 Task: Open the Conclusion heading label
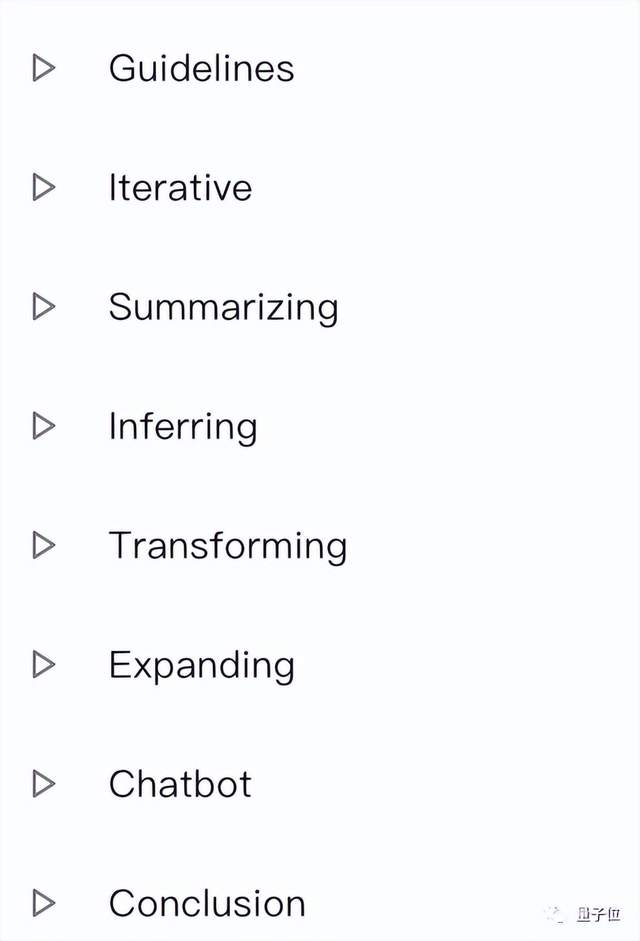click(207, 903)
